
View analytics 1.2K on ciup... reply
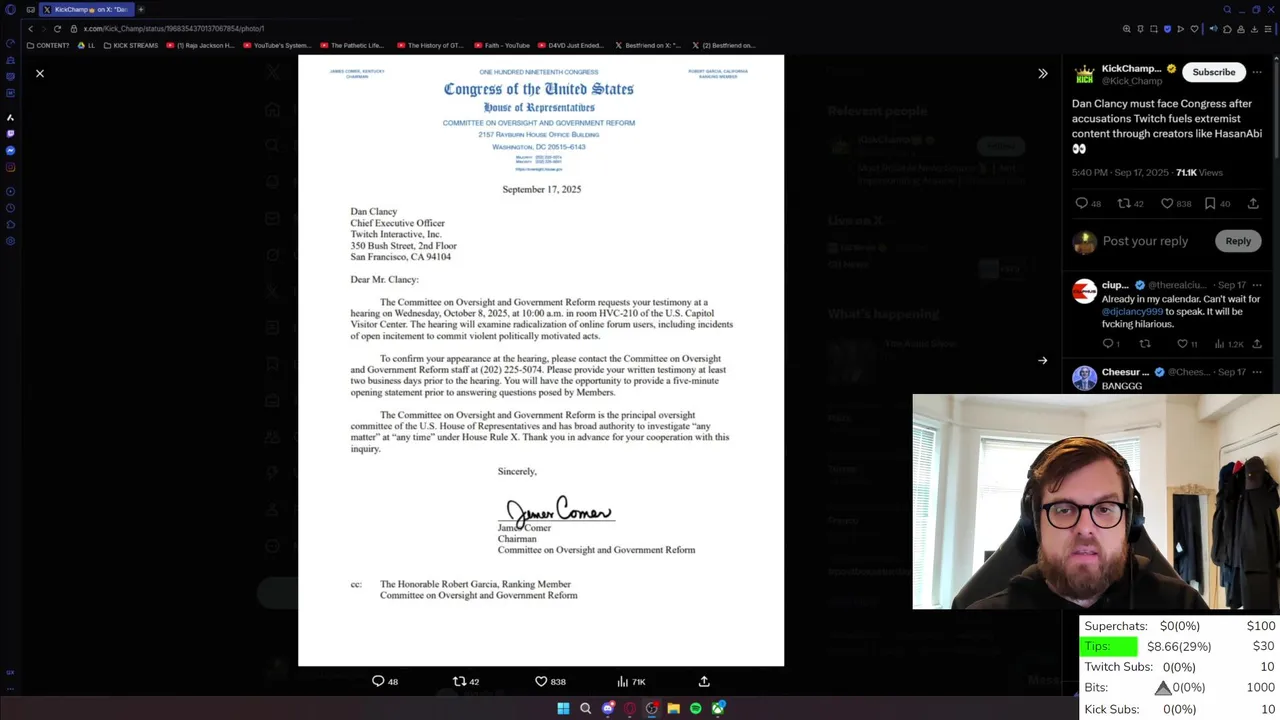[1229, 344]
